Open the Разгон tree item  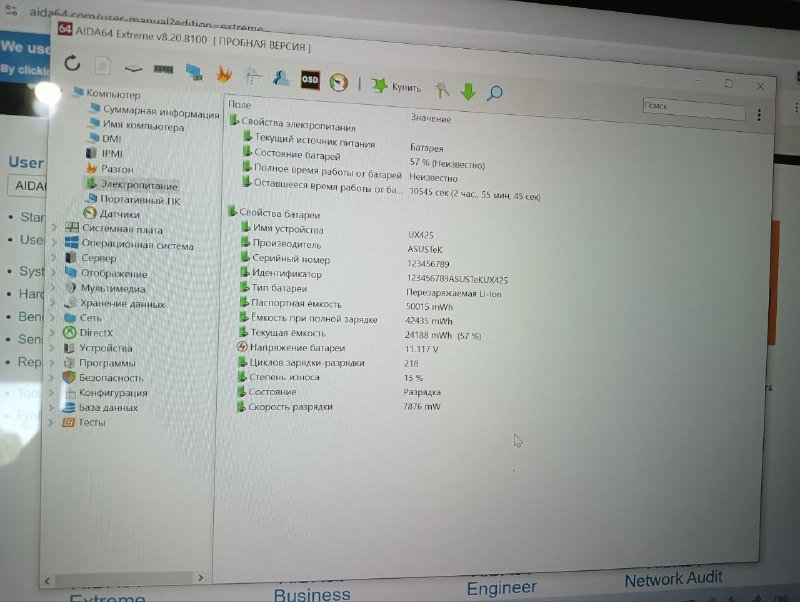pos(117,170)
